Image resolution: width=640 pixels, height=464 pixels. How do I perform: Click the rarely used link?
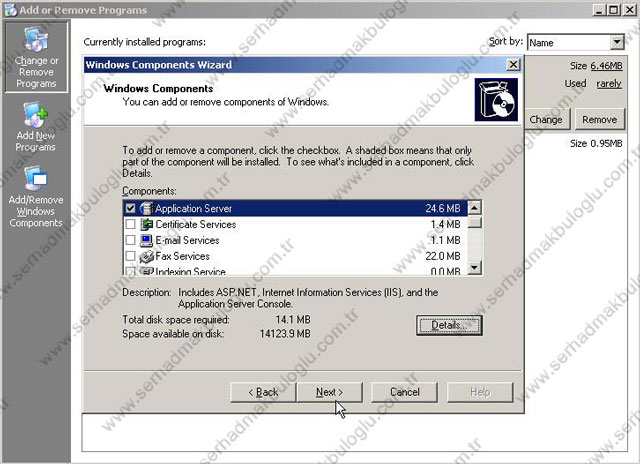click(609, 84)
